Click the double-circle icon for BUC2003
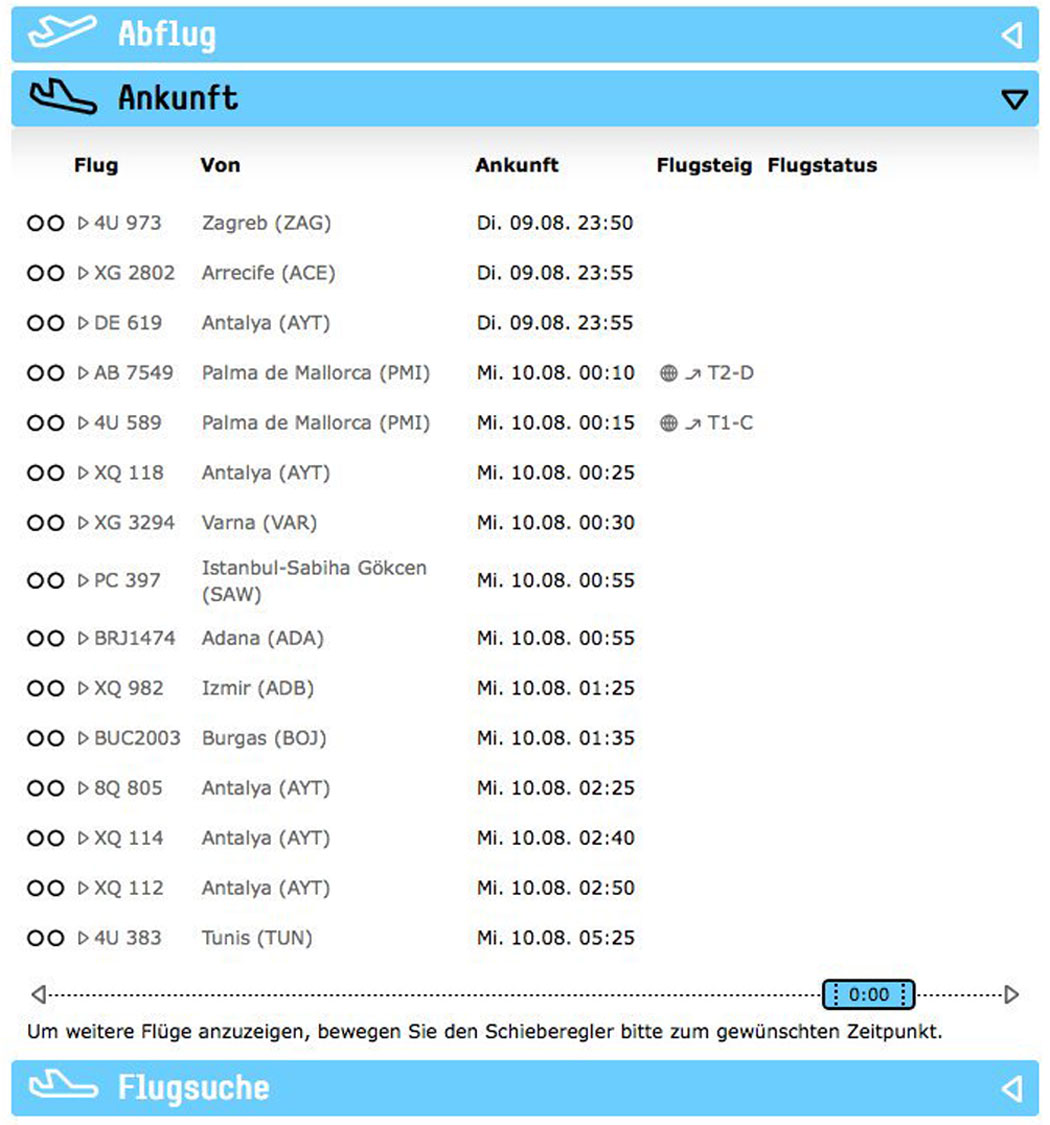Screen dimensions: 1050x1125 click(45, 738)
